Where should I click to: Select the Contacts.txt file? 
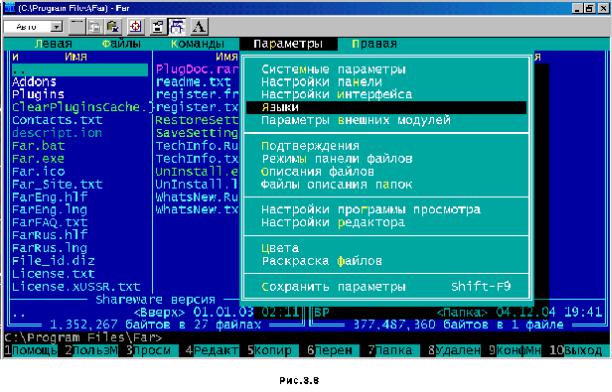pos(57,120)
